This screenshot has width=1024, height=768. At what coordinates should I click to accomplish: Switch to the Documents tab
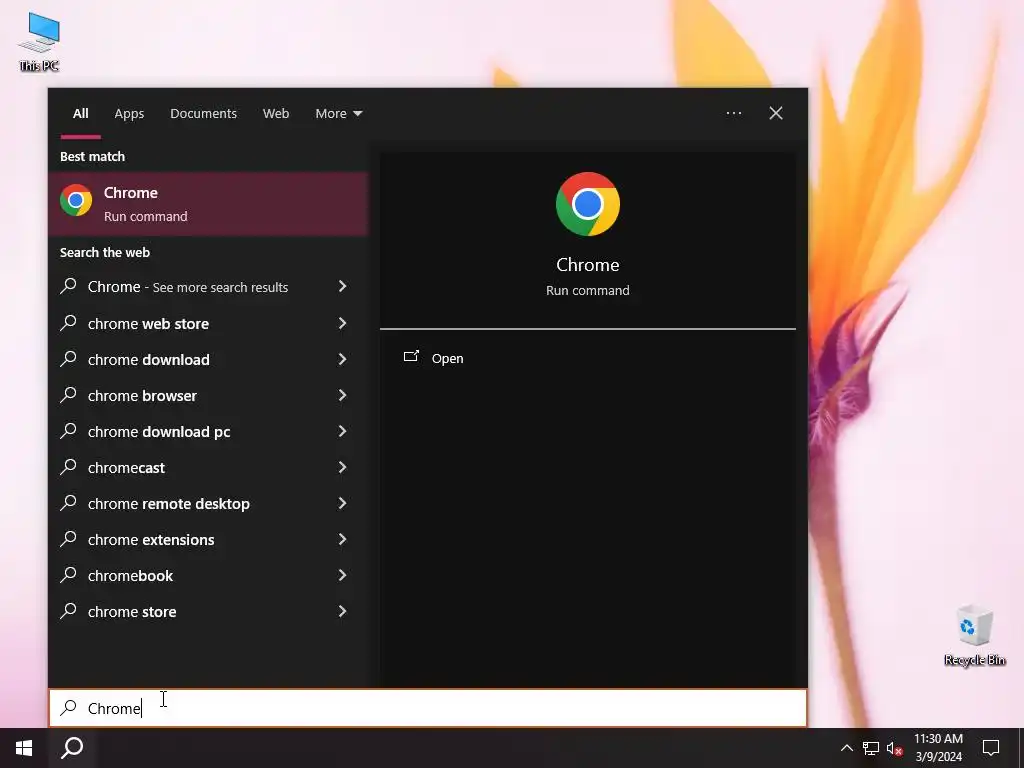tap(204, 114)
